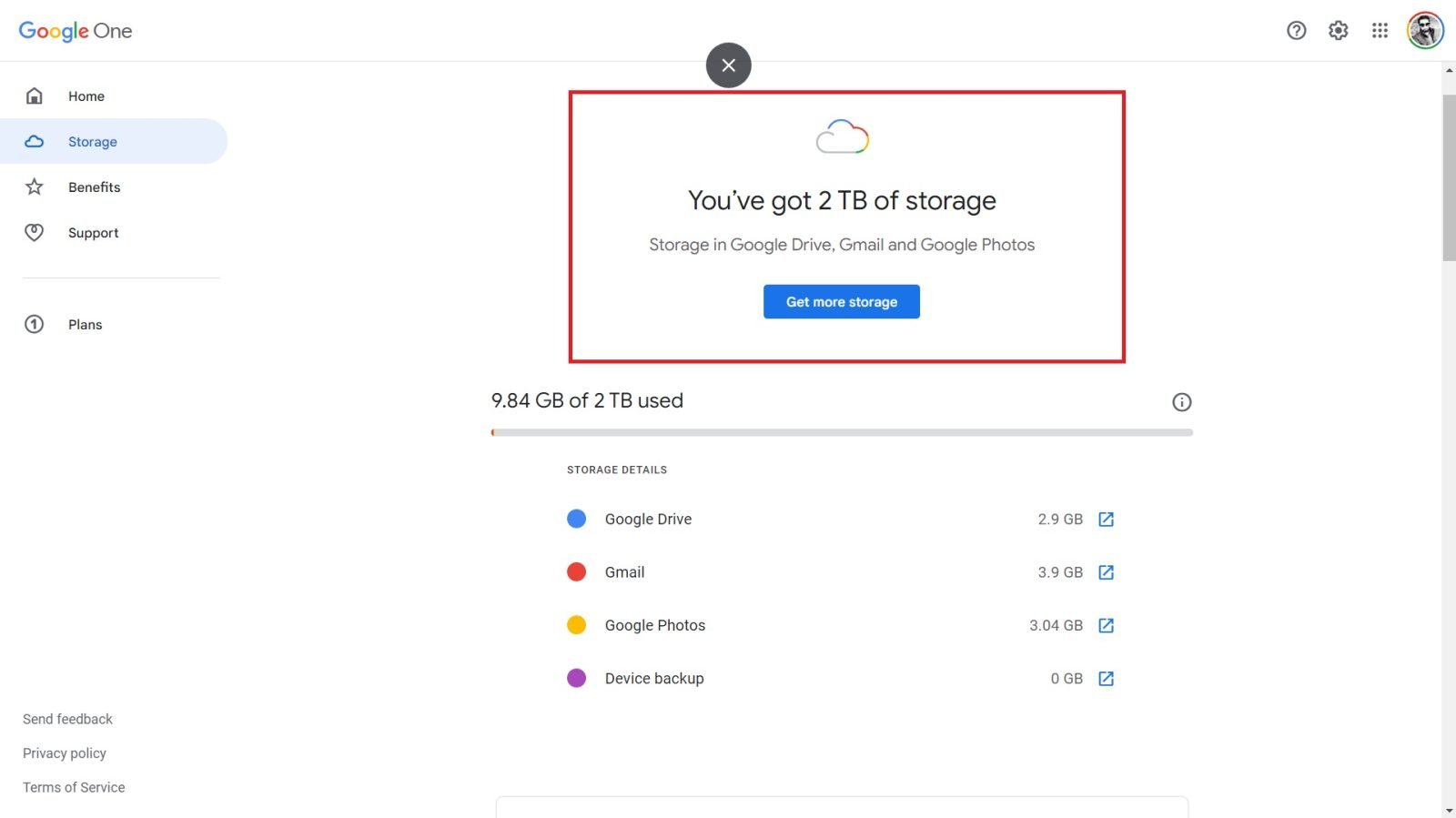Click the 3.04 GB value
The height and width of the screenshot is (818, 1456).
coord(1056,625)
